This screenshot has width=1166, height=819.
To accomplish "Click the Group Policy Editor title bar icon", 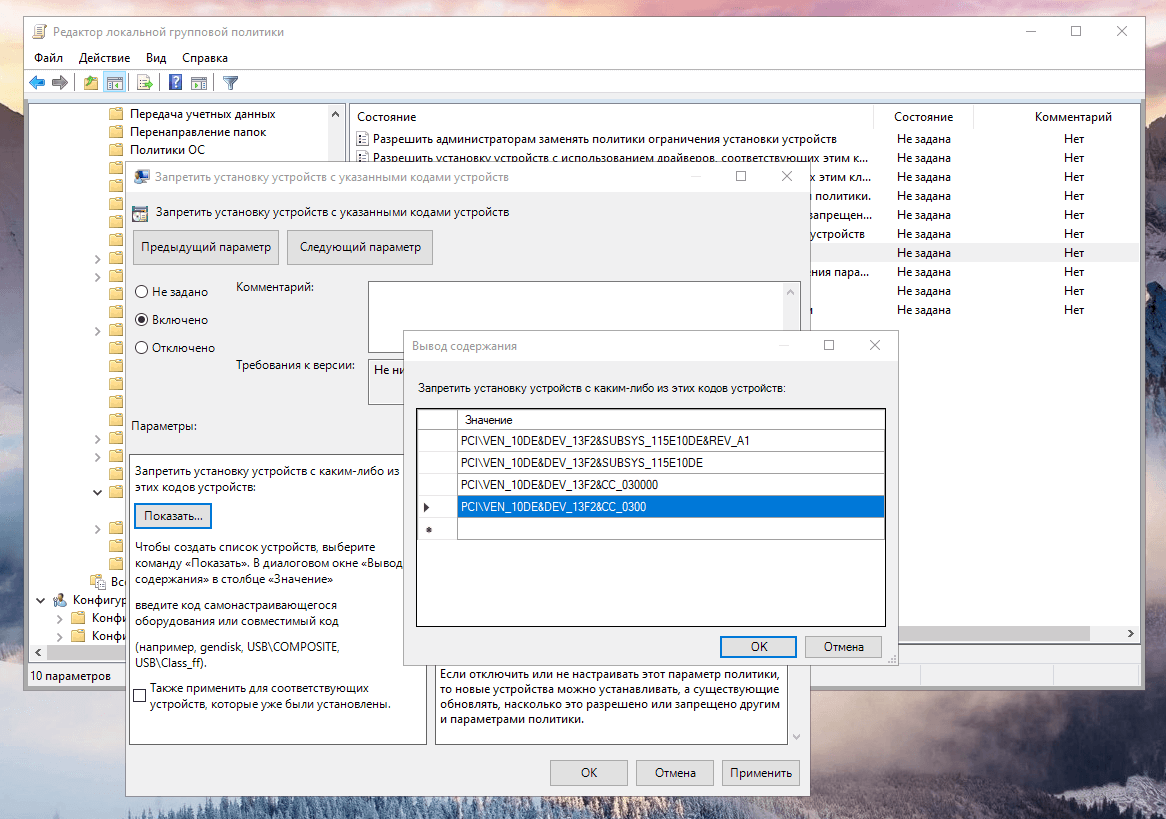I will [x=39, y=31].
